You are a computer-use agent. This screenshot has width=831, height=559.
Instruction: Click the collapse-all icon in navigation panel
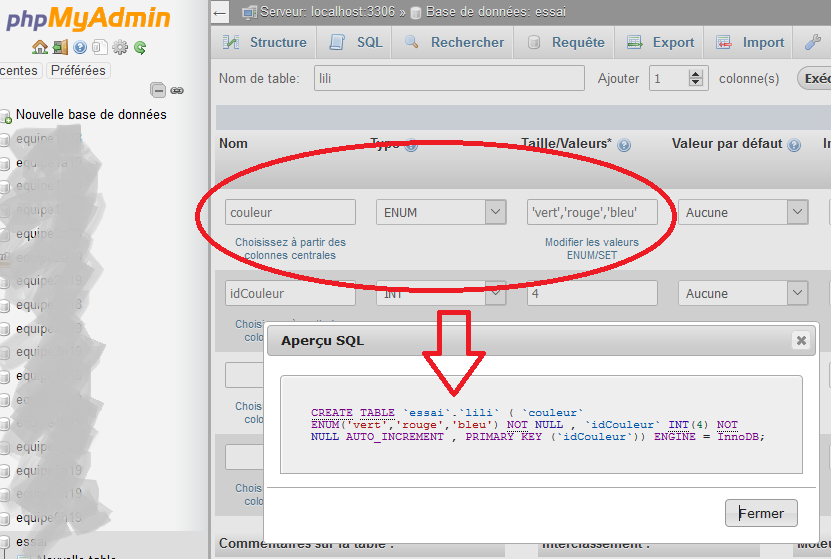[x=158, y=90]
